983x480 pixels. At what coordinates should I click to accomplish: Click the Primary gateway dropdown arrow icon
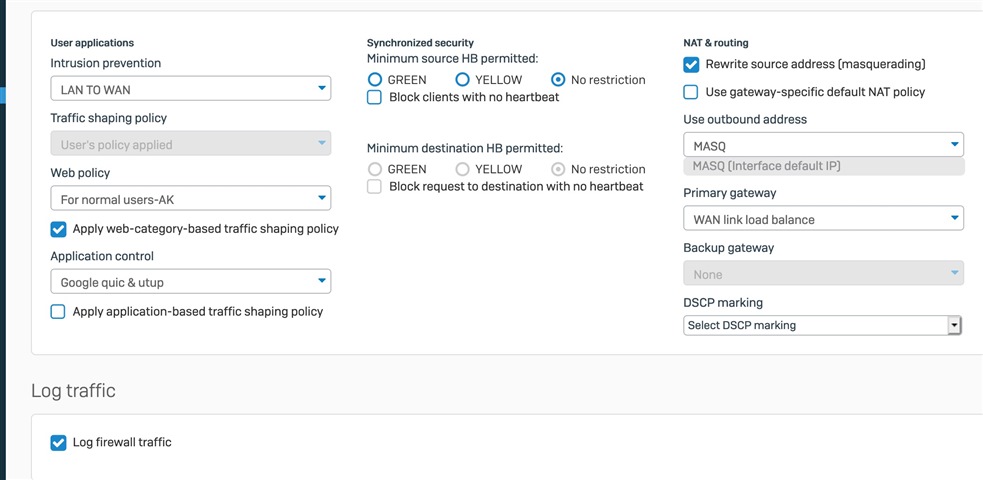954,218
